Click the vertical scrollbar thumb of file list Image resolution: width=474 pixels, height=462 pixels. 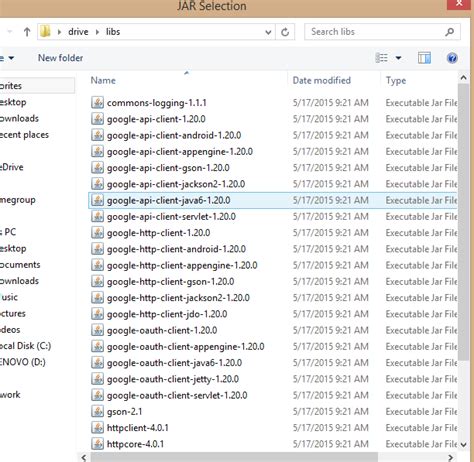(463, 222)
